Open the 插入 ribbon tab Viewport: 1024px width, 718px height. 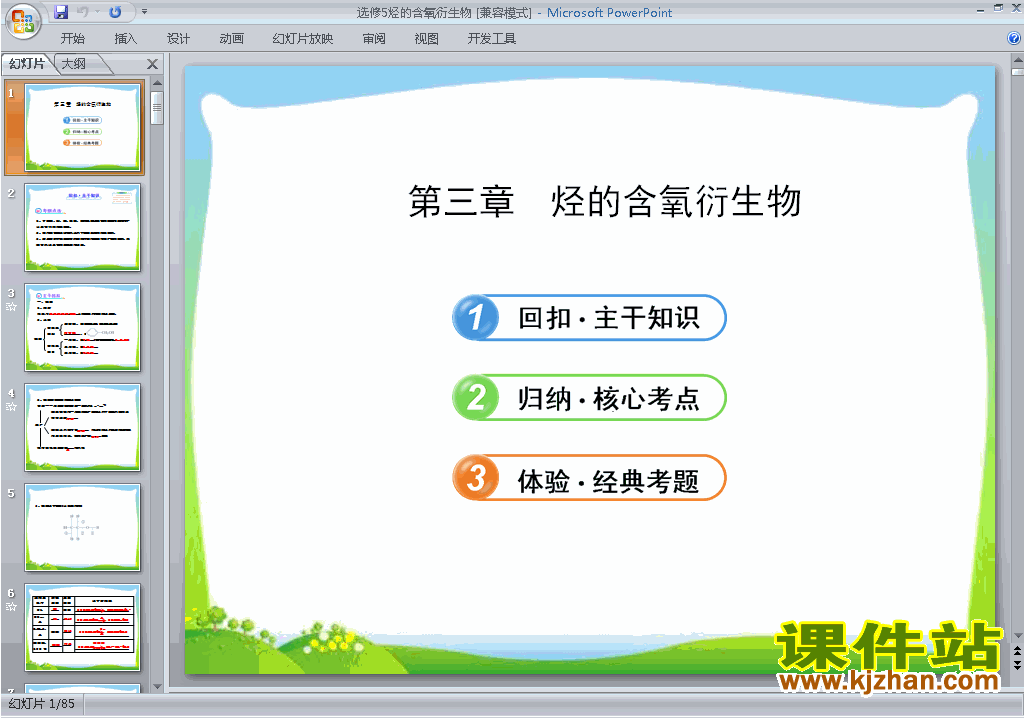click(125, 39)
